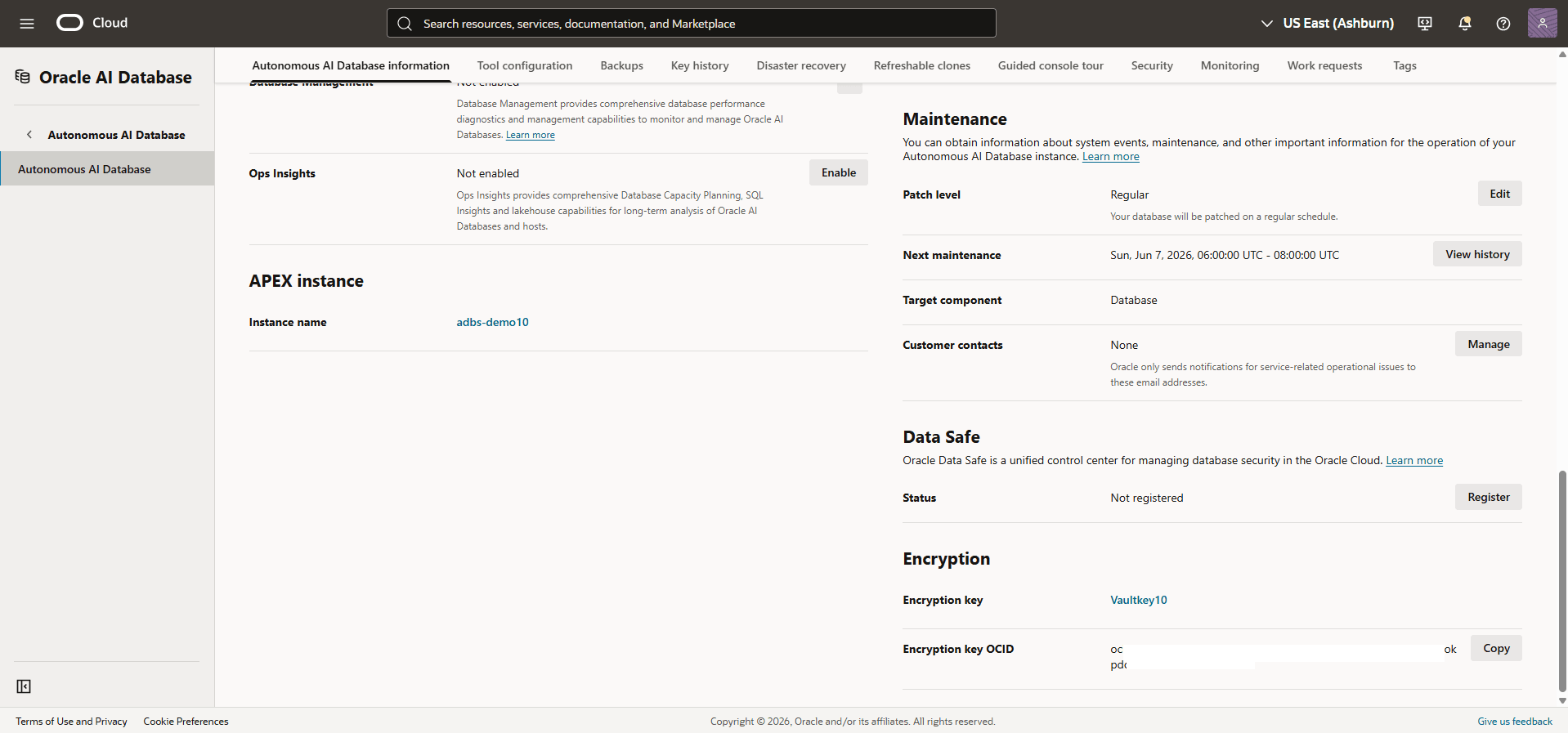Click the Autonomous AI Database back heading
1568x733 pixels.
[x=116, y=135]
